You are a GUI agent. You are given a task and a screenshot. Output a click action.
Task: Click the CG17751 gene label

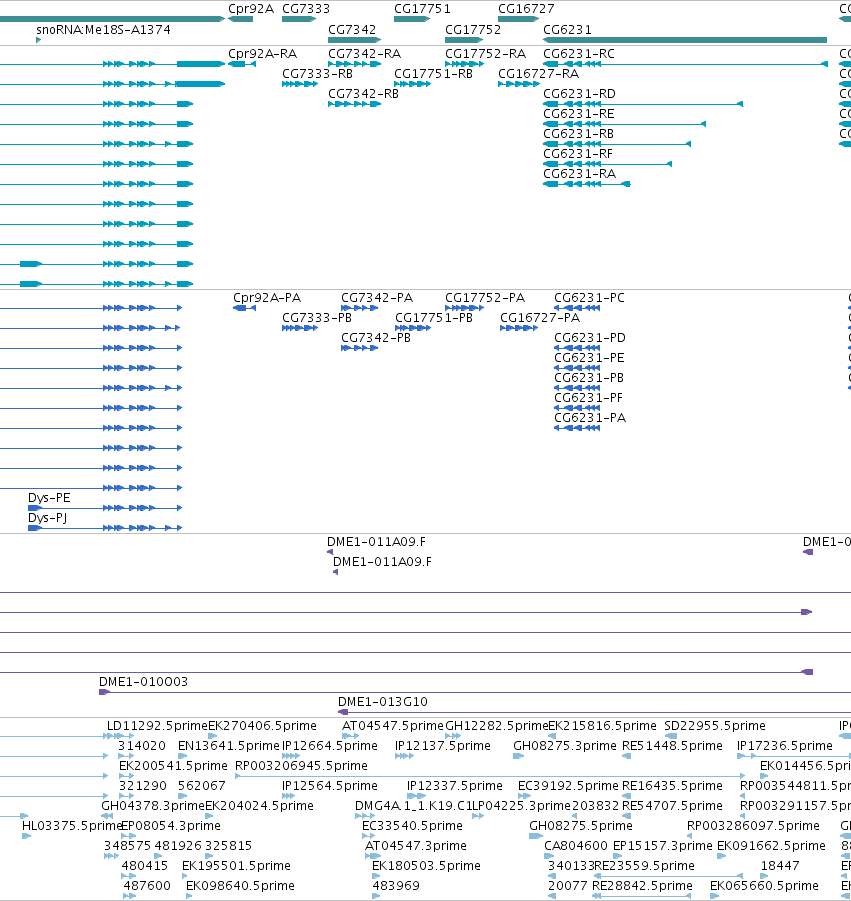(422, 9)
